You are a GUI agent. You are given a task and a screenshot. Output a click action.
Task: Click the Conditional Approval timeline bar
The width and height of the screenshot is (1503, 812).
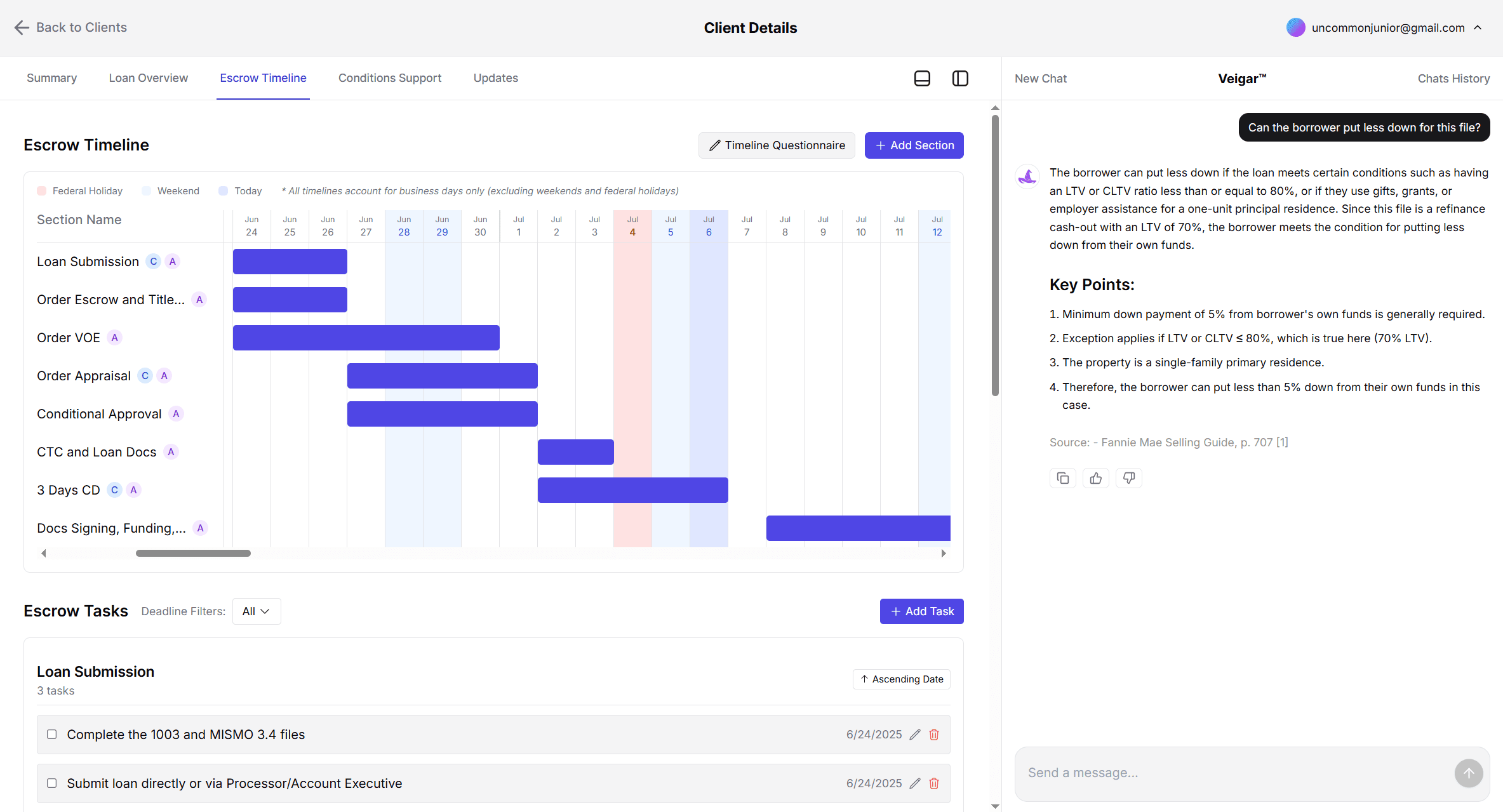(x=443, y=414)
